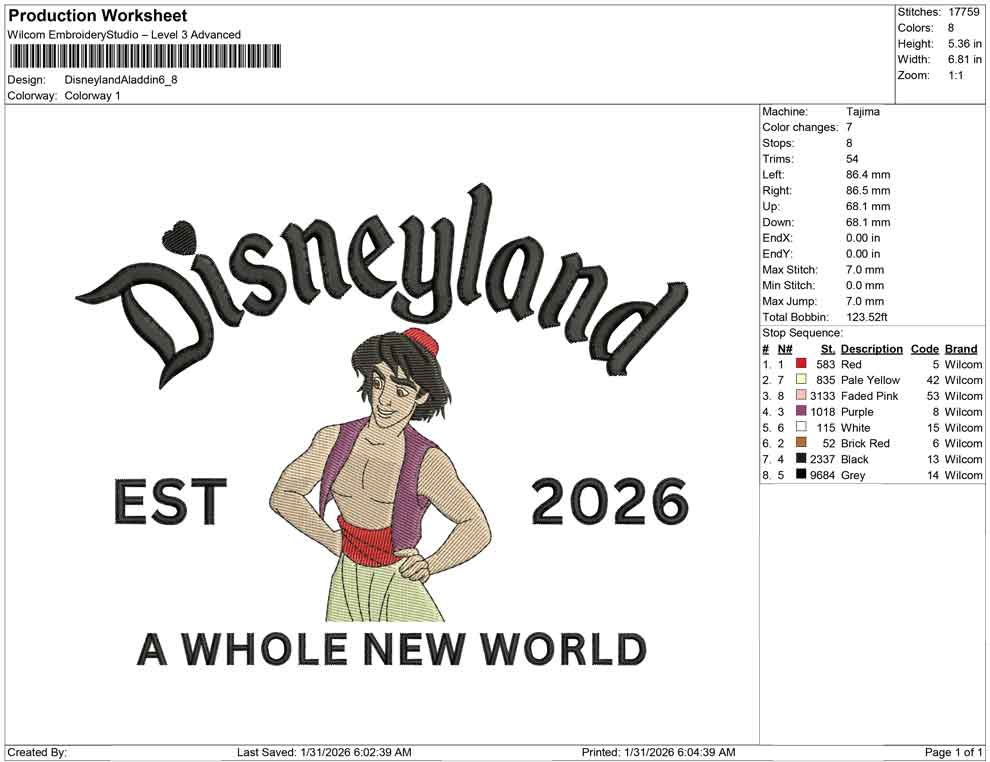This screenshot has width=990, height=762.
Task: Click the Left value '86.4 mm'
Action: [868, 175]
